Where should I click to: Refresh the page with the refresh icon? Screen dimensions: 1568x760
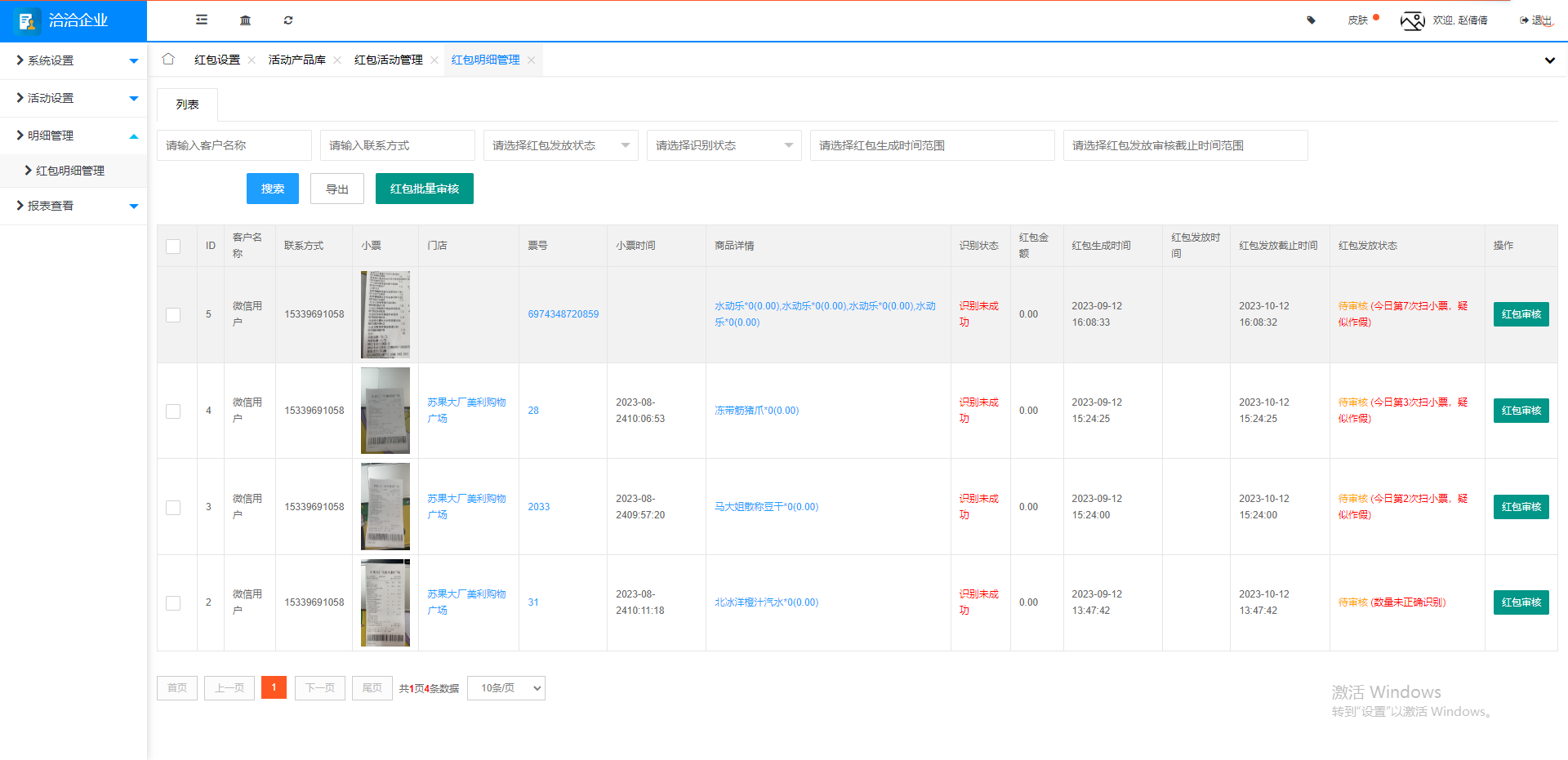point(288,20)
